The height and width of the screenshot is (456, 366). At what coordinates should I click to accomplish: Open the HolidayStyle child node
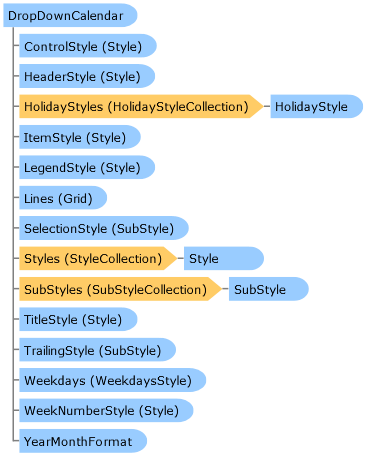pos(316,106)
